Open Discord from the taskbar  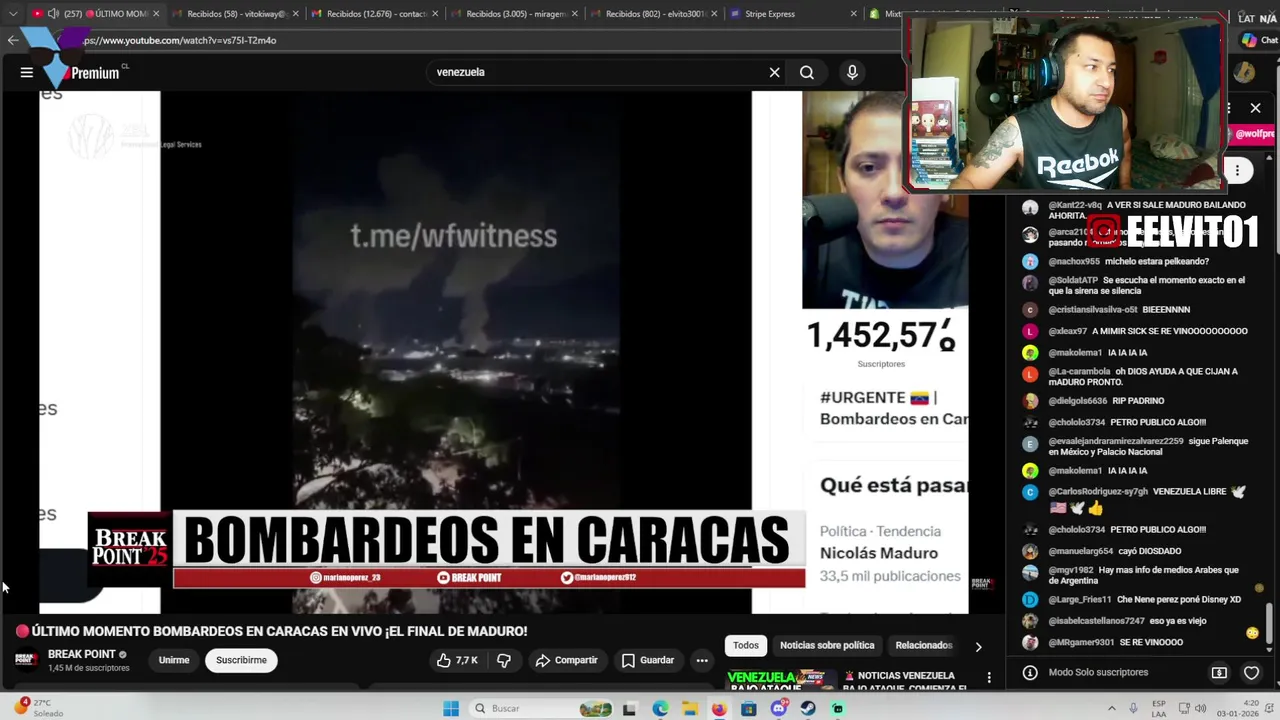click(x=778, y=708)
